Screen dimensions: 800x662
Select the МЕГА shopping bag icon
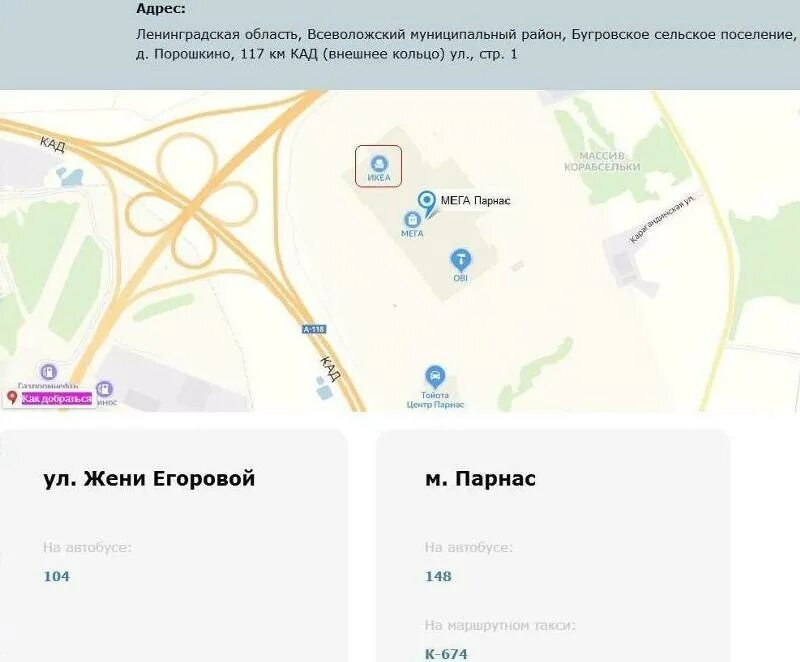(412, 220)
